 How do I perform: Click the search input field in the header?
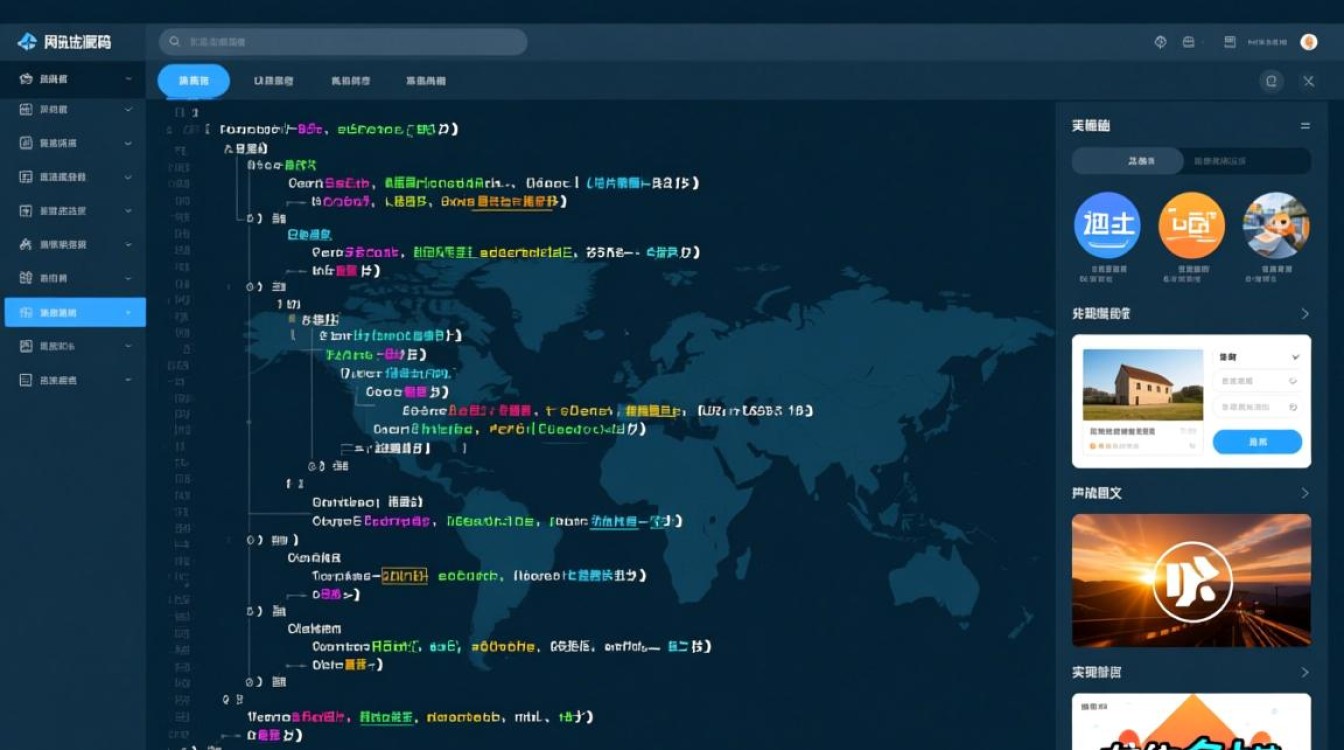click(x=350, y=42)
